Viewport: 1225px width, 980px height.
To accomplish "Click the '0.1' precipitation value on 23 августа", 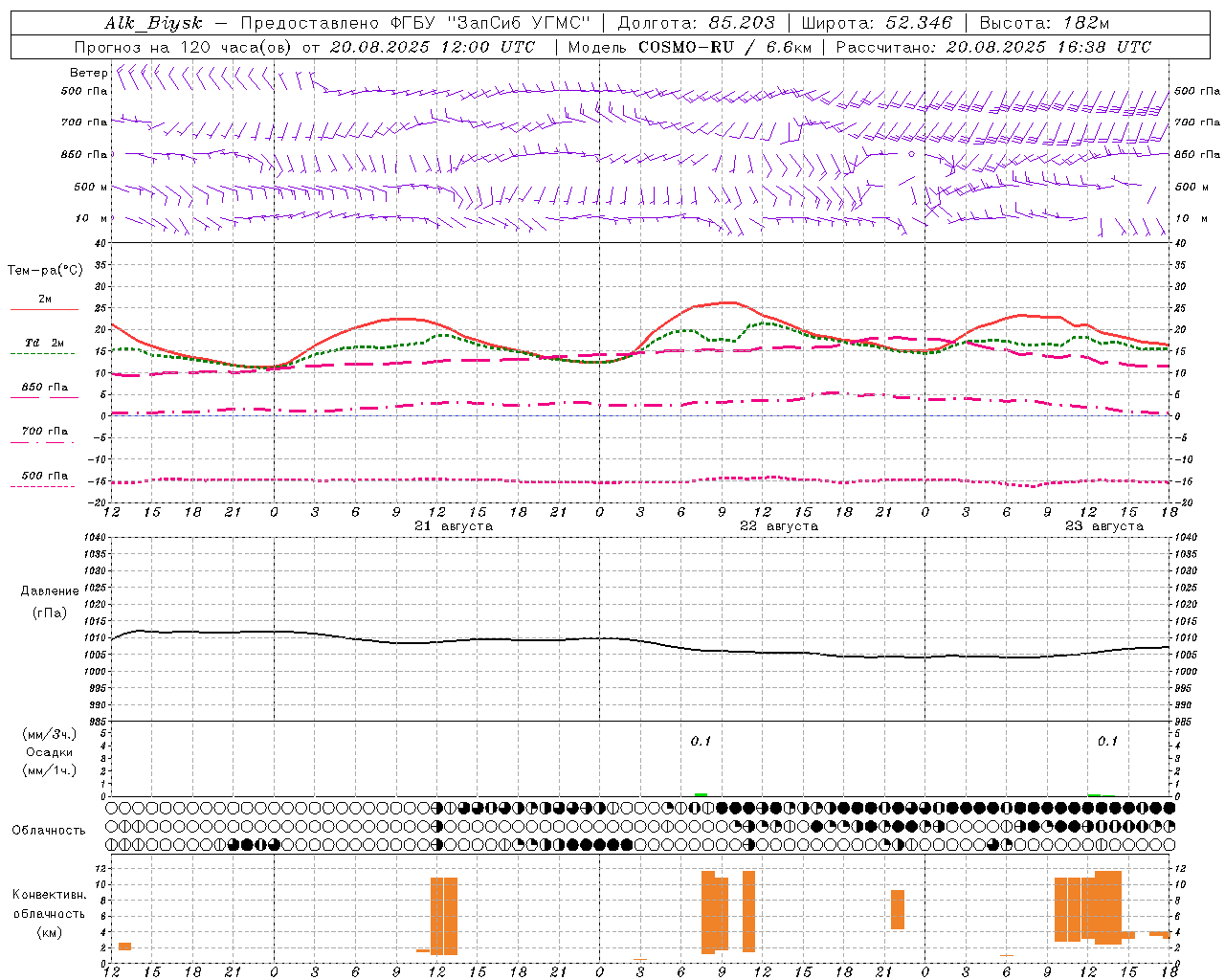I will [1107, 741].
